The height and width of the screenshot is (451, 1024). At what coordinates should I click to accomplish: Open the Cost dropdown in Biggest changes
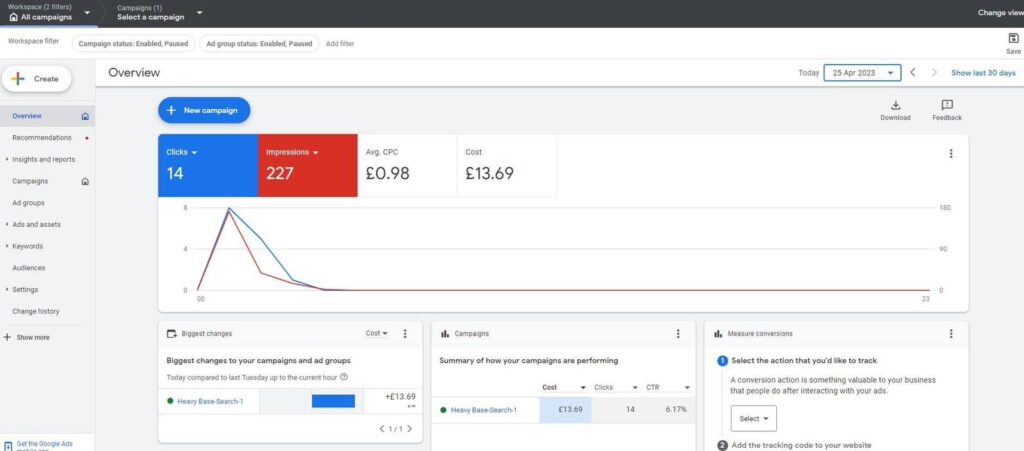tap(377, 334)
